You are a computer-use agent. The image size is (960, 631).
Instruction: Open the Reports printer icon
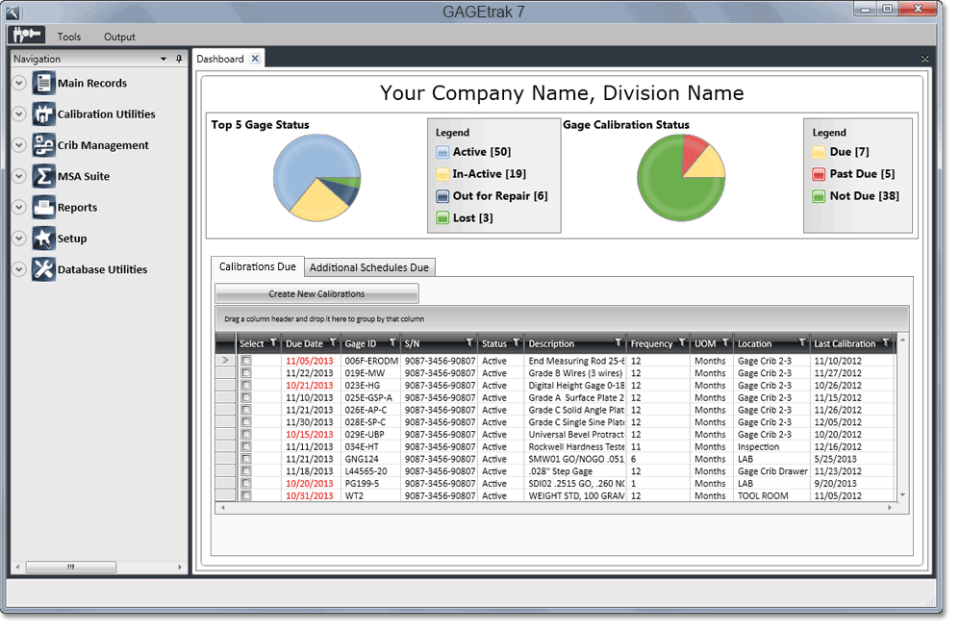(x=44, y=207)
